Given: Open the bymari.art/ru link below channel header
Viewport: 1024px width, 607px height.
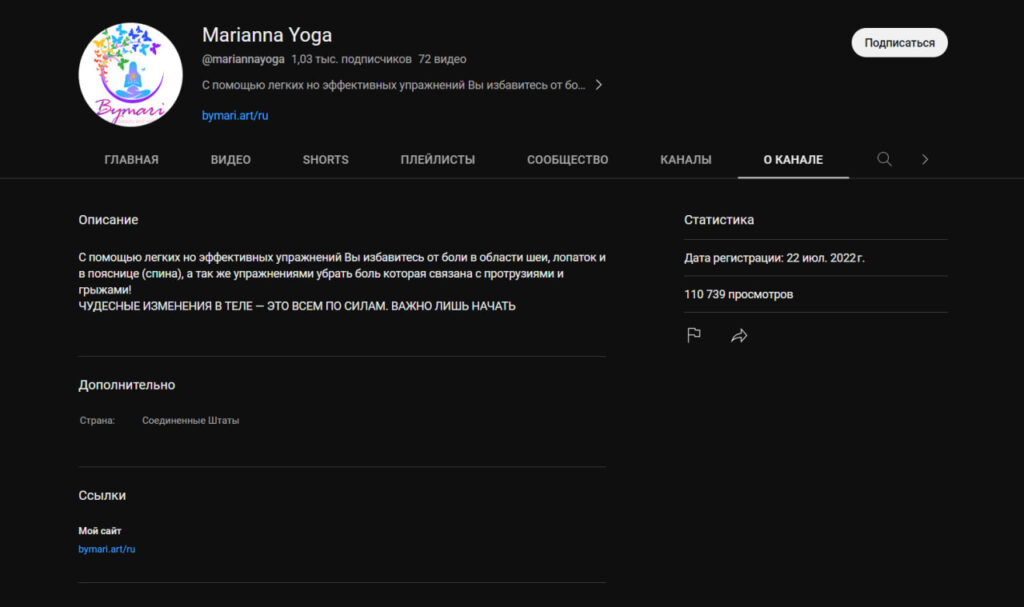Looking at the screenshot, I should [235, 115].
